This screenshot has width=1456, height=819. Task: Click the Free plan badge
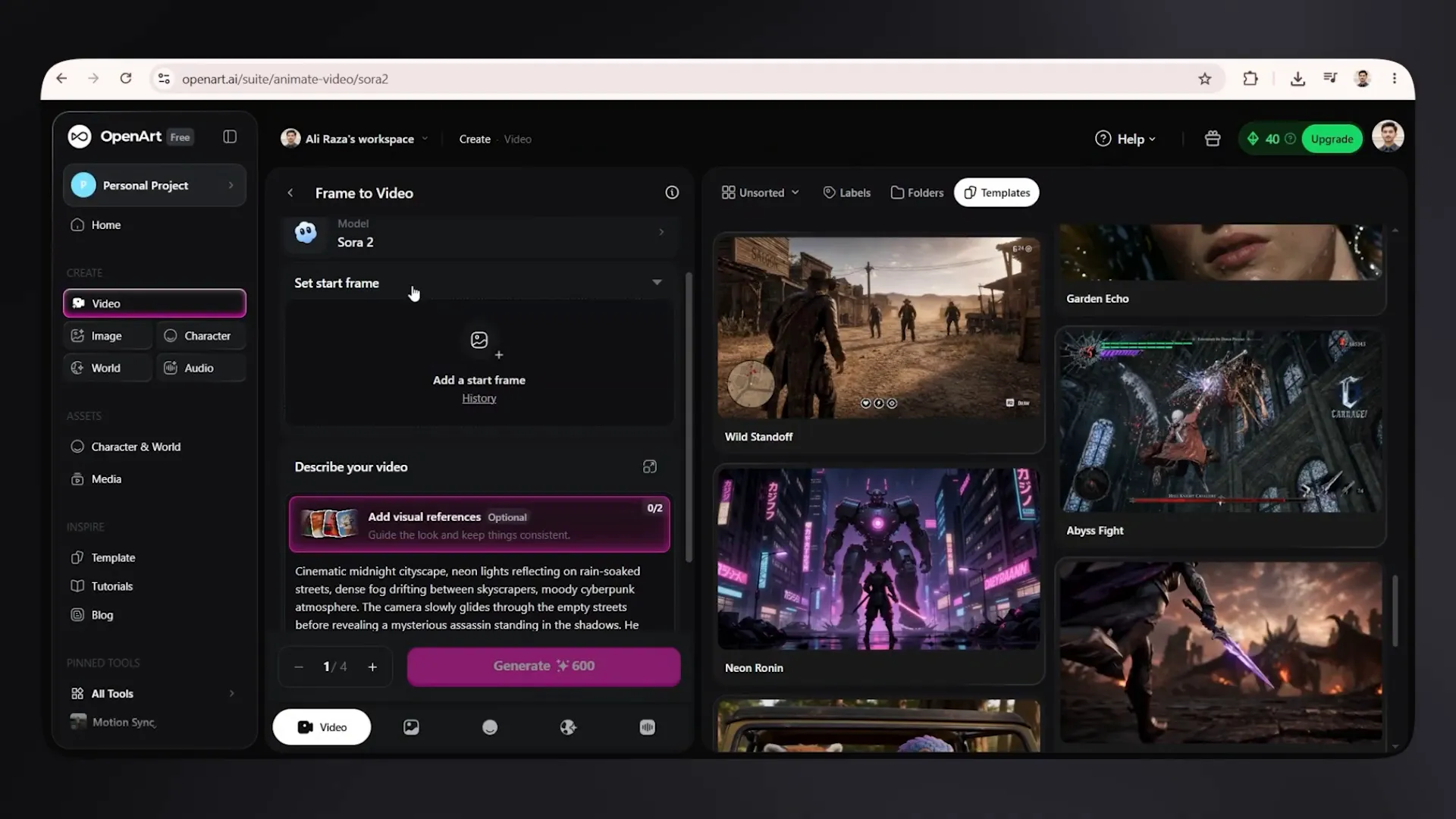coord(180,137)
